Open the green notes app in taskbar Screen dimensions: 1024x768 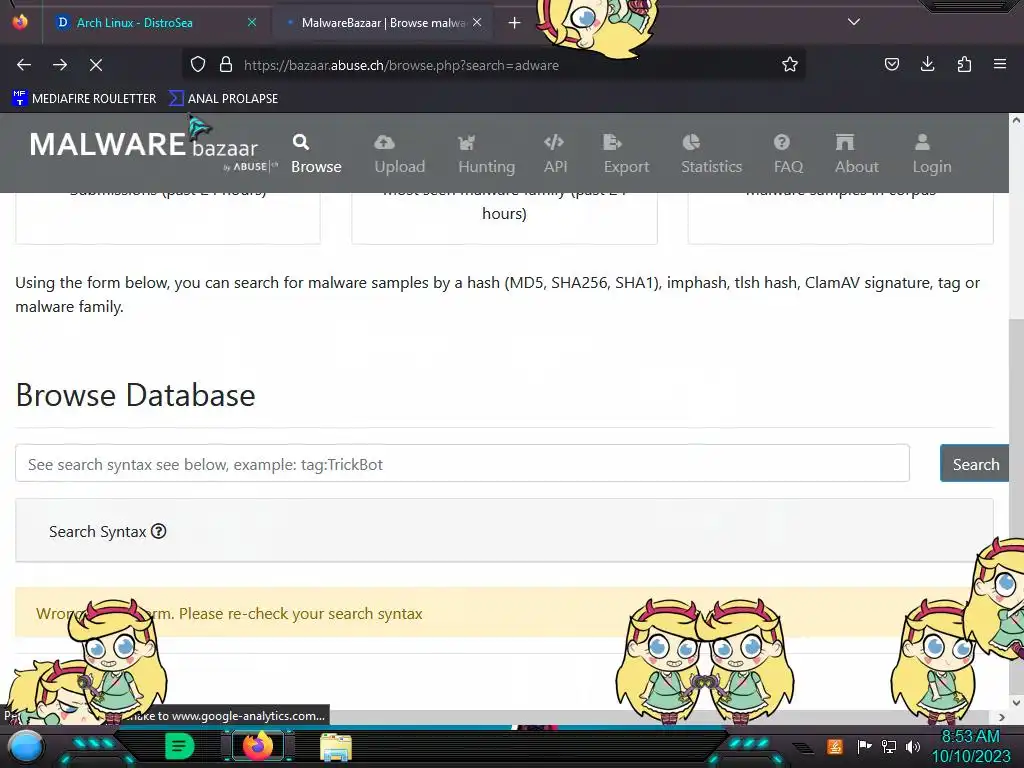tap(180, 746)
